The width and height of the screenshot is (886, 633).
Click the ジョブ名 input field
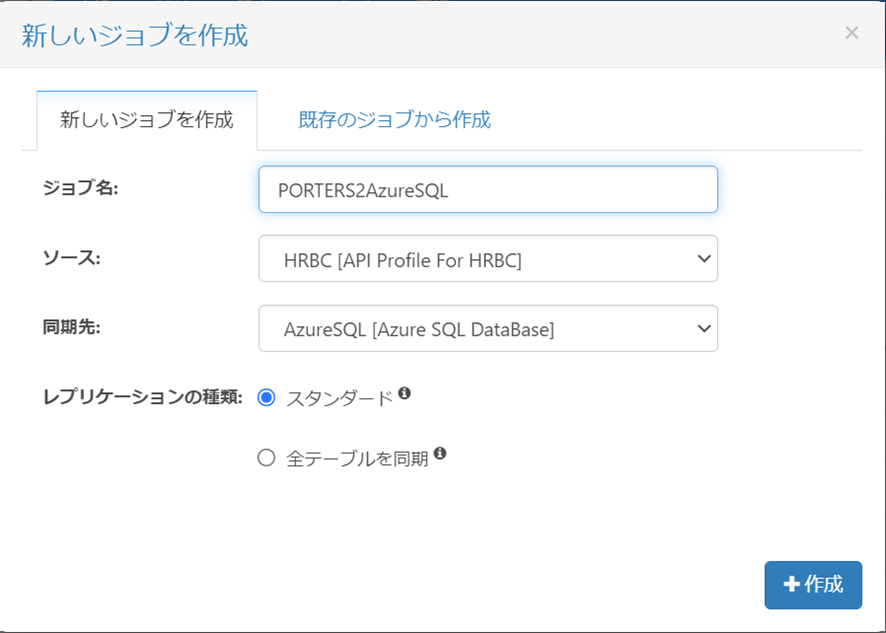[x=488, y=189]
